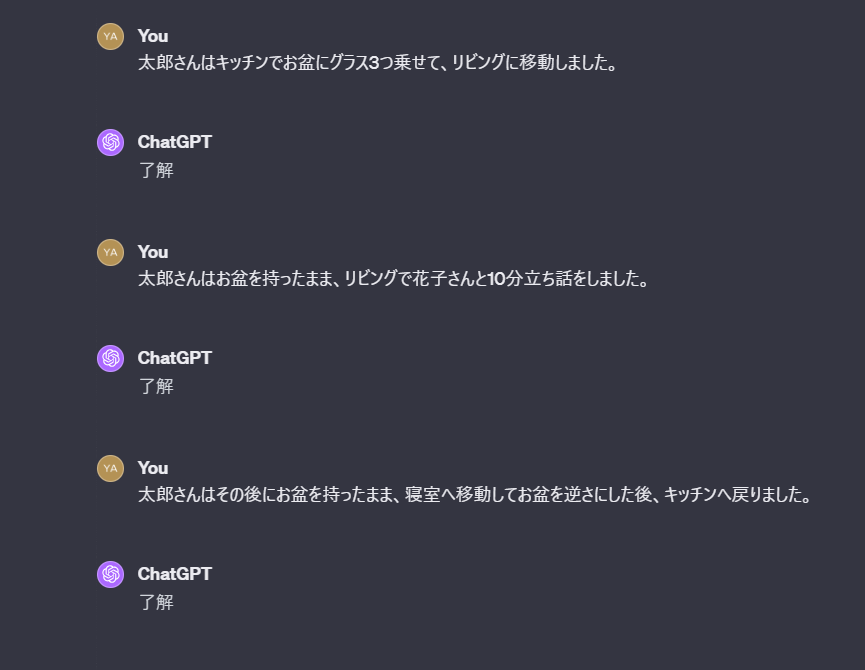Click the third YA user avatar
The width and height of the screenshot is (865, 670).
[110, 469]
